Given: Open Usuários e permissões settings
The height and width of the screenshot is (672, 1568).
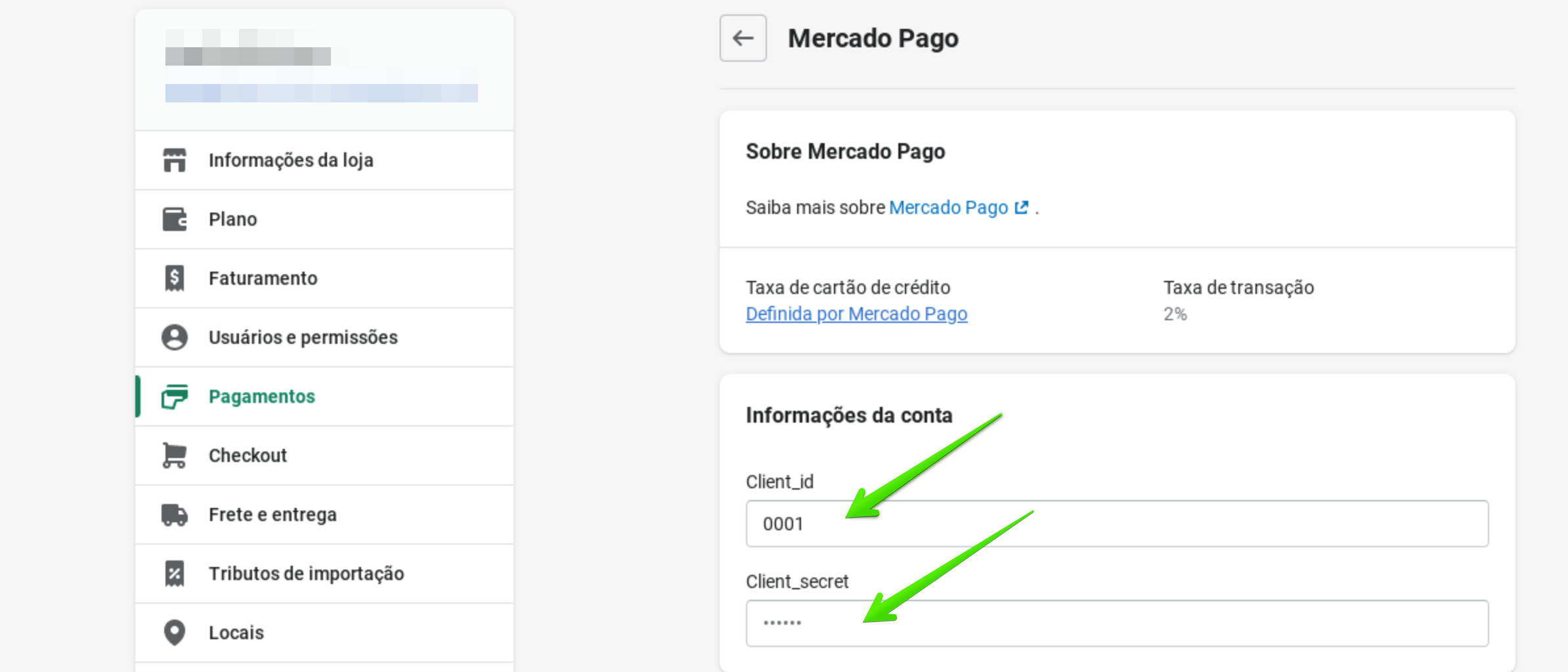Looking at the screenshot, I should point(324,337).
